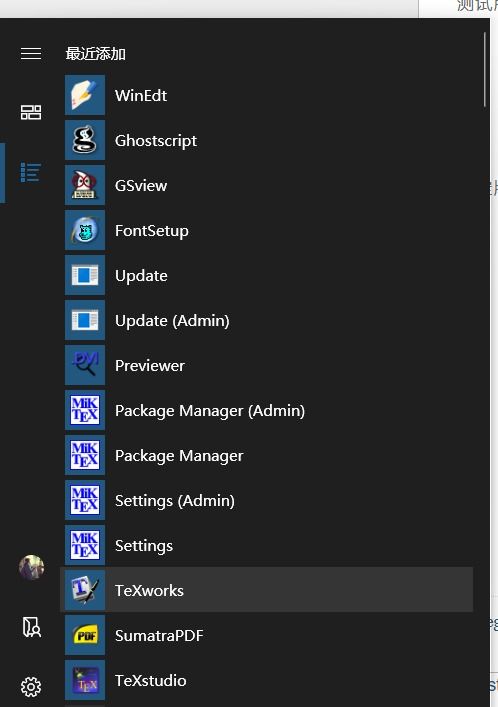Viewport: 498px width, 707px height.
Task: Open Settings via the gear icon
Action: [x=31, y=687]
